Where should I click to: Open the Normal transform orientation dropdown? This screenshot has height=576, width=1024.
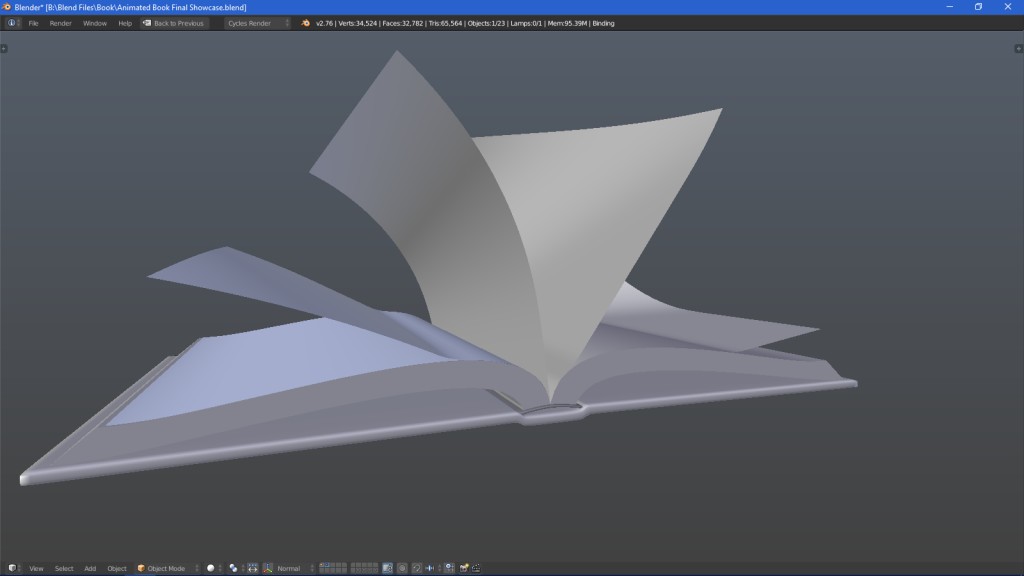(288, 567)
